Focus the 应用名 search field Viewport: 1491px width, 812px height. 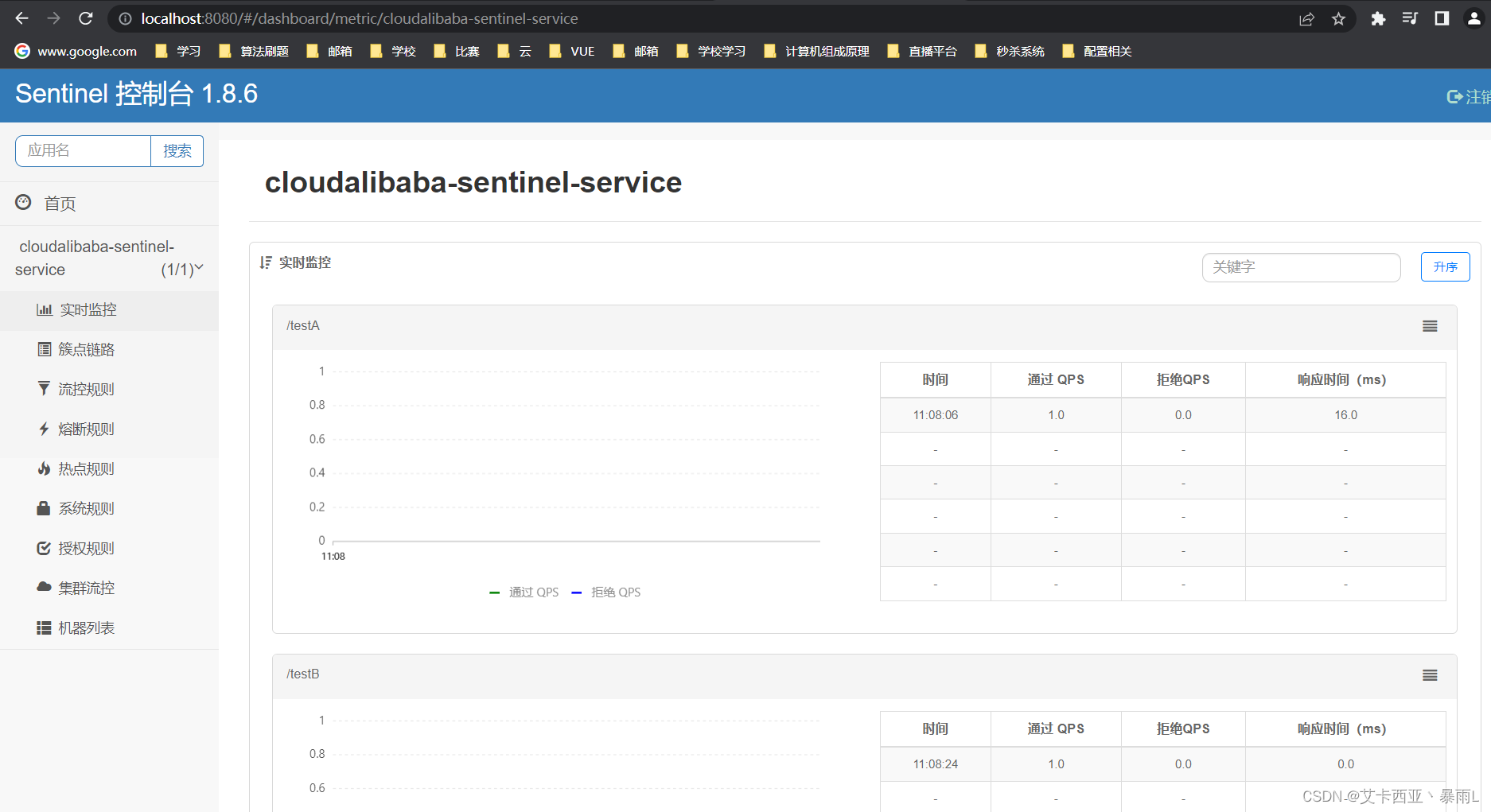pyautogui.click(x=83, y=151)
